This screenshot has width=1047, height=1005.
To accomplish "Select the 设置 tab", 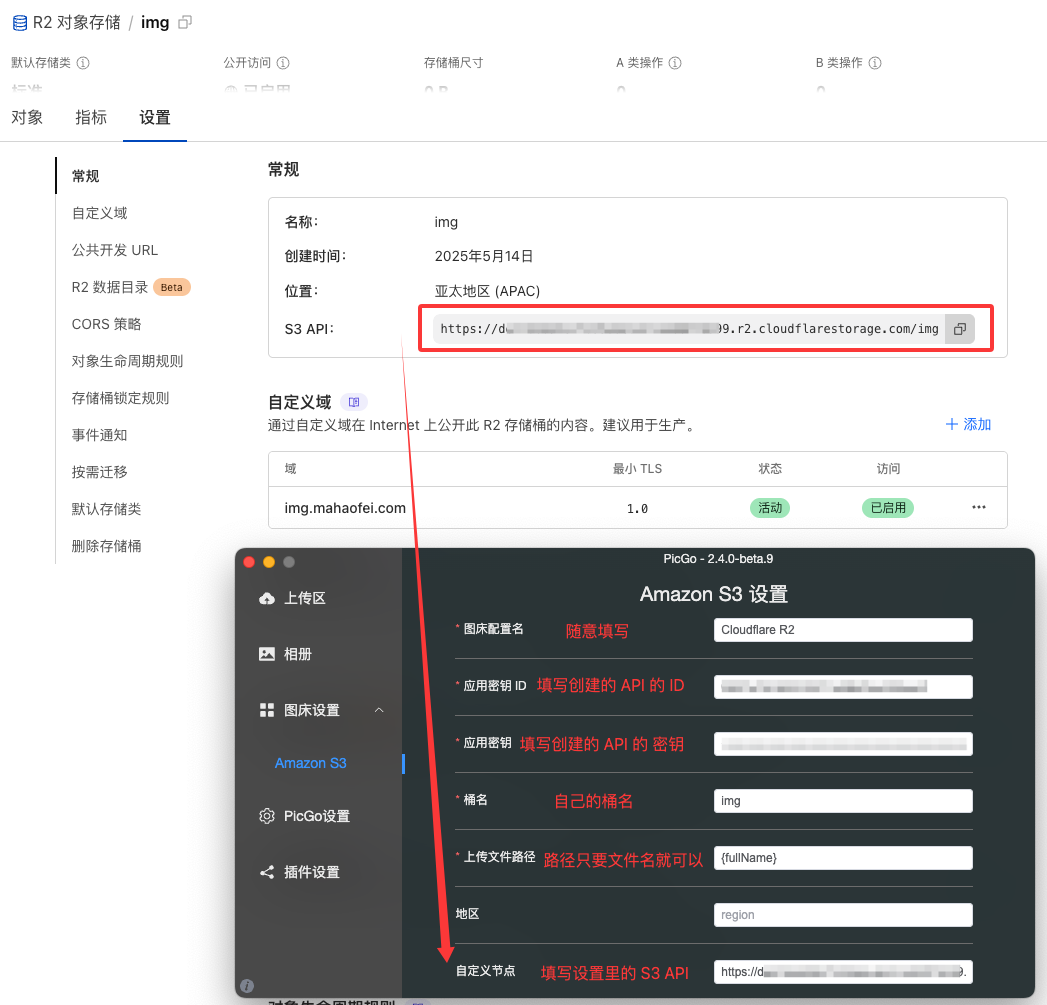I will [x=155, y=118].
